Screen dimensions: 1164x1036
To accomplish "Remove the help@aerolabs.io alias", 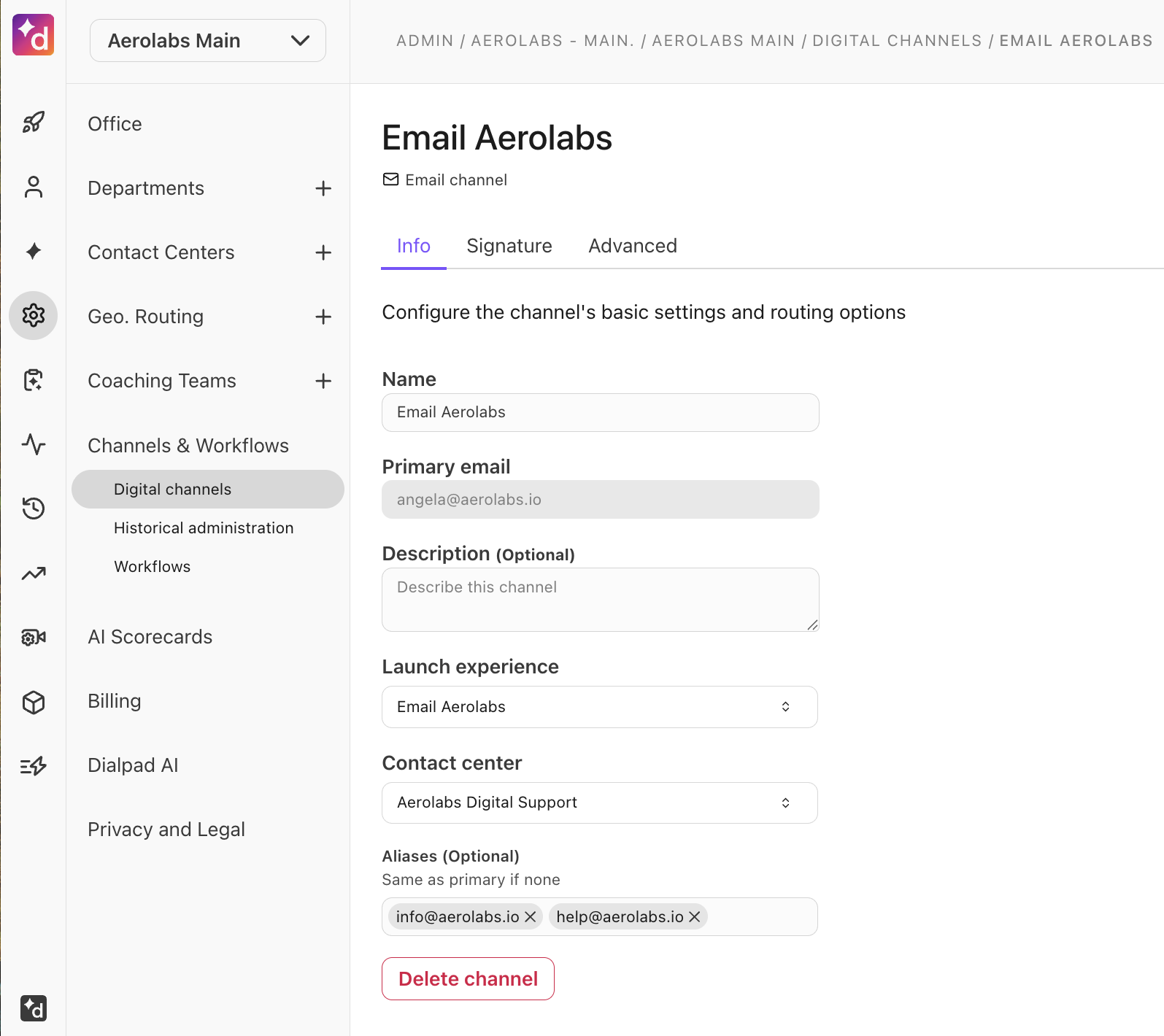I will coord(695,916).
